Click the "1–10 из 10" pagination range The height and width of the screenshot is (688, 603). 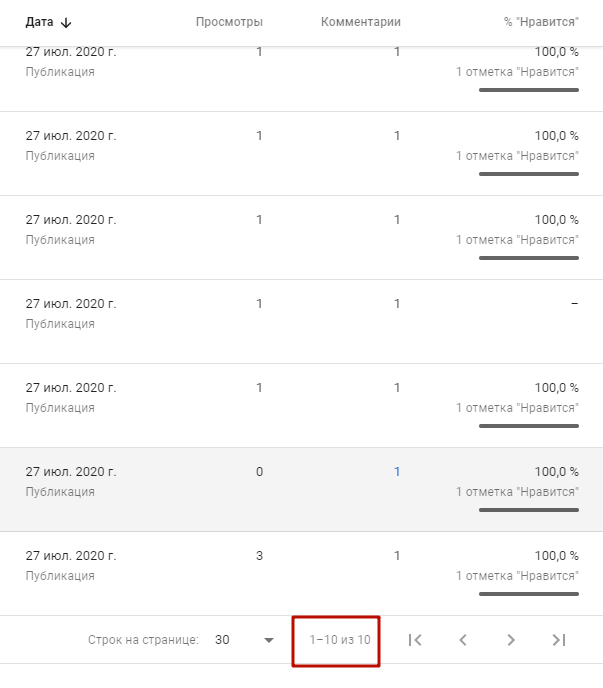tap(340, 640)
